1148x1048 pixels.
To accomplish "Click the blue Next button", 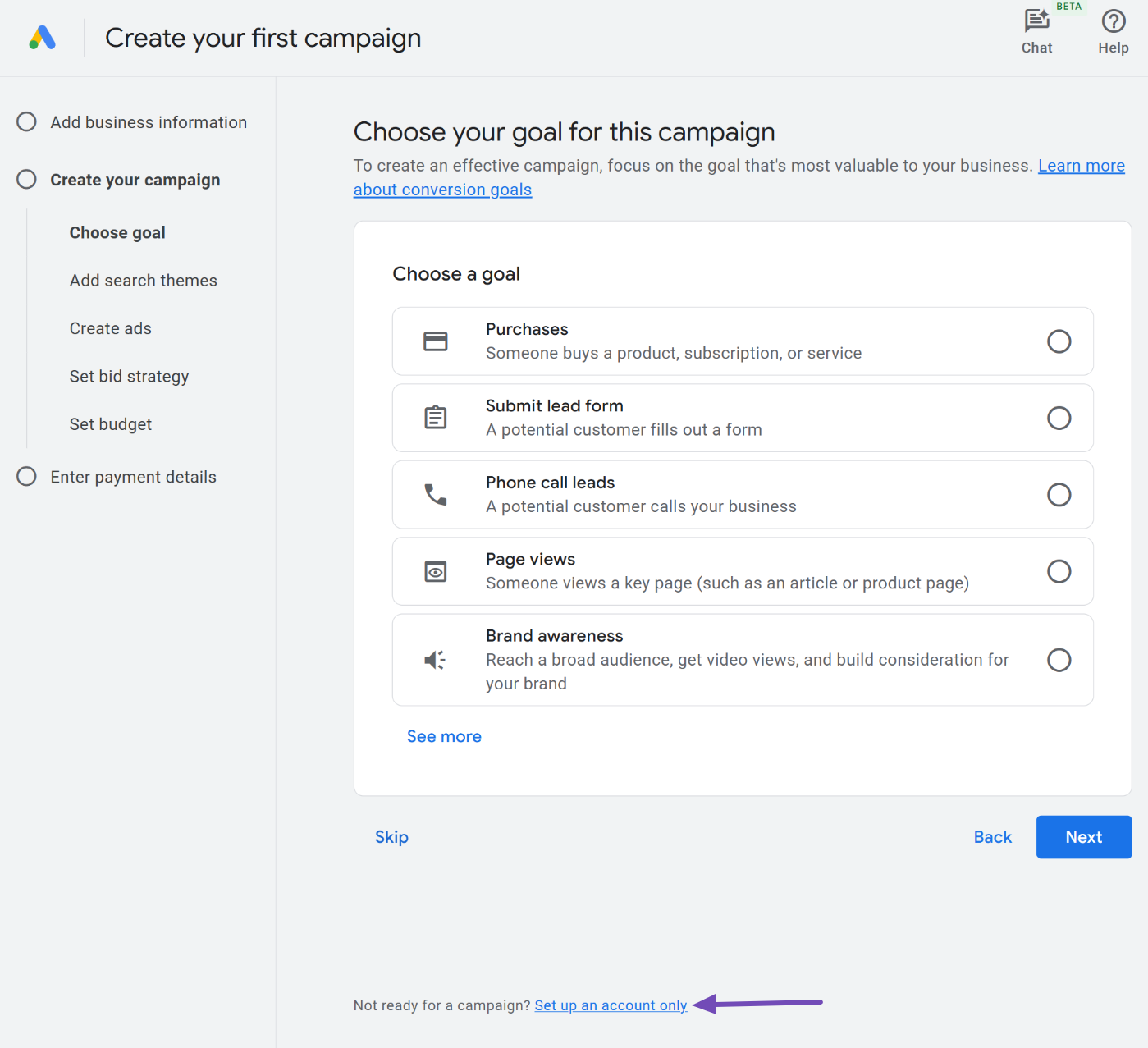I will pyautogui.click(x=1083, y=837).
